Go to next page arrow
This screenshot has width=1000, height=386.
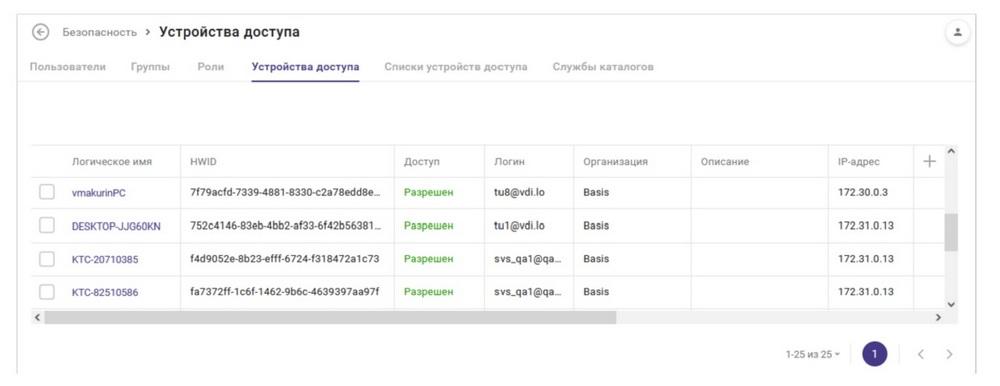(x=950, y=354)
